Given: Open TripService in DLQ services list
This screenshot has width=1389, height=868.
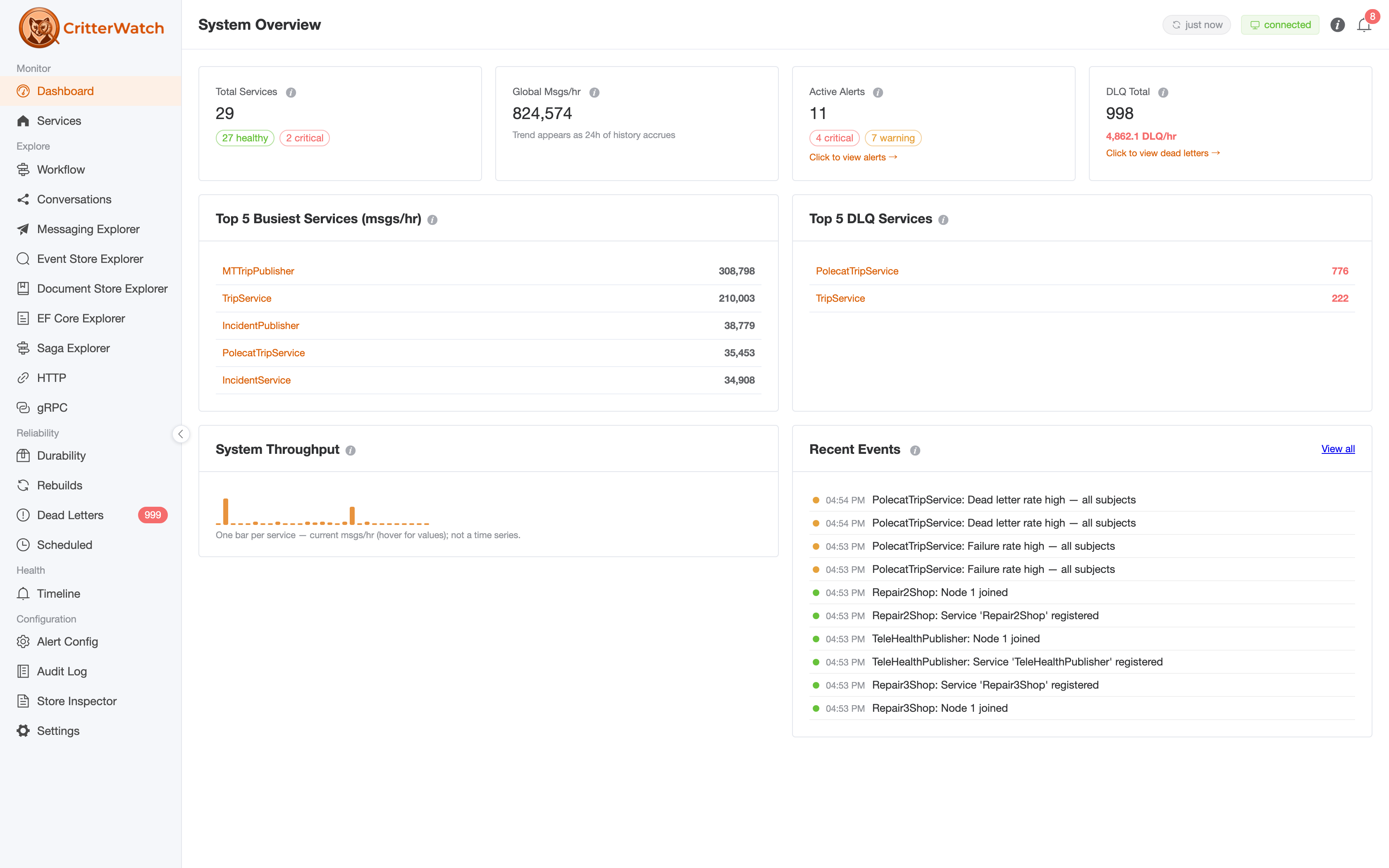Looking at the screenshot, I should [840, 298].
